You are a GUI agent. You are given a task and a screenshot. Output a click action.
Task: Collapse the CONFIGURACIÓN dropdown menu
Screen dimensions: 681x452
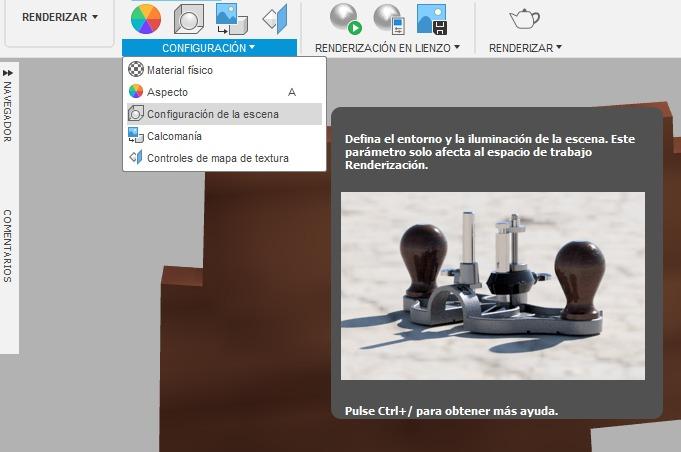[209, 48]
